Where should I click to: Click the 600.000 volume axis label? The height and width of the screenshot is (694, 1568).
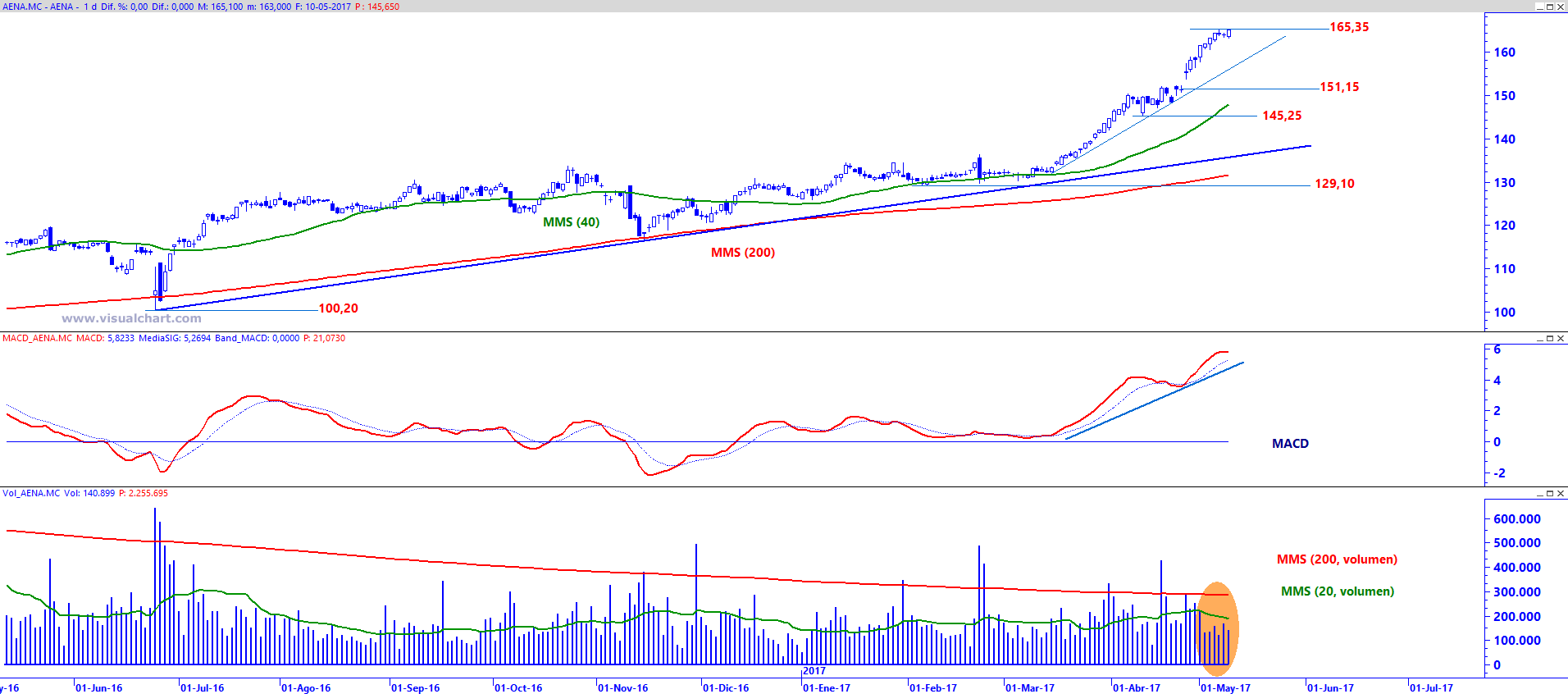click(x=1517, y=519)
